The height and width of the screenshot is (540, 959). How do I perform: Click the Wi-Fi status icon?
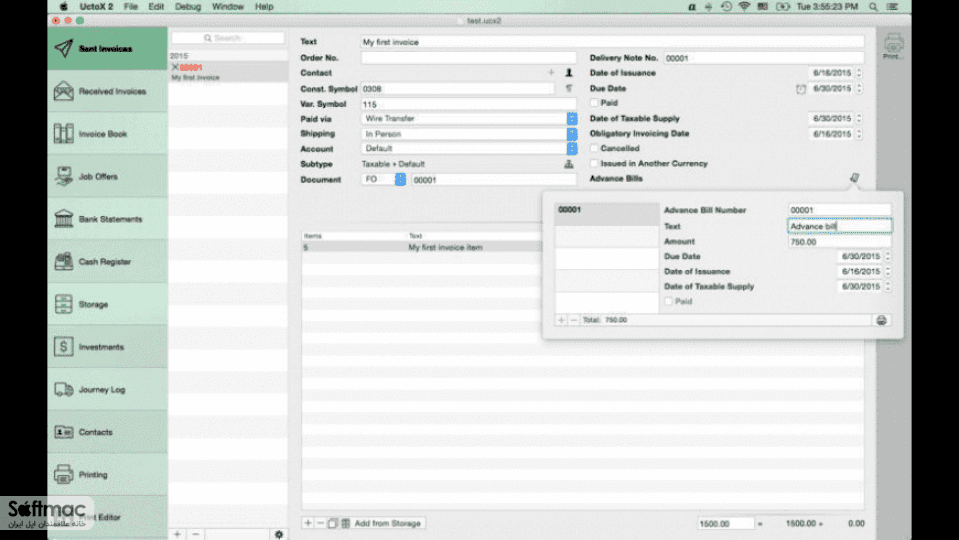pos(744,7)
